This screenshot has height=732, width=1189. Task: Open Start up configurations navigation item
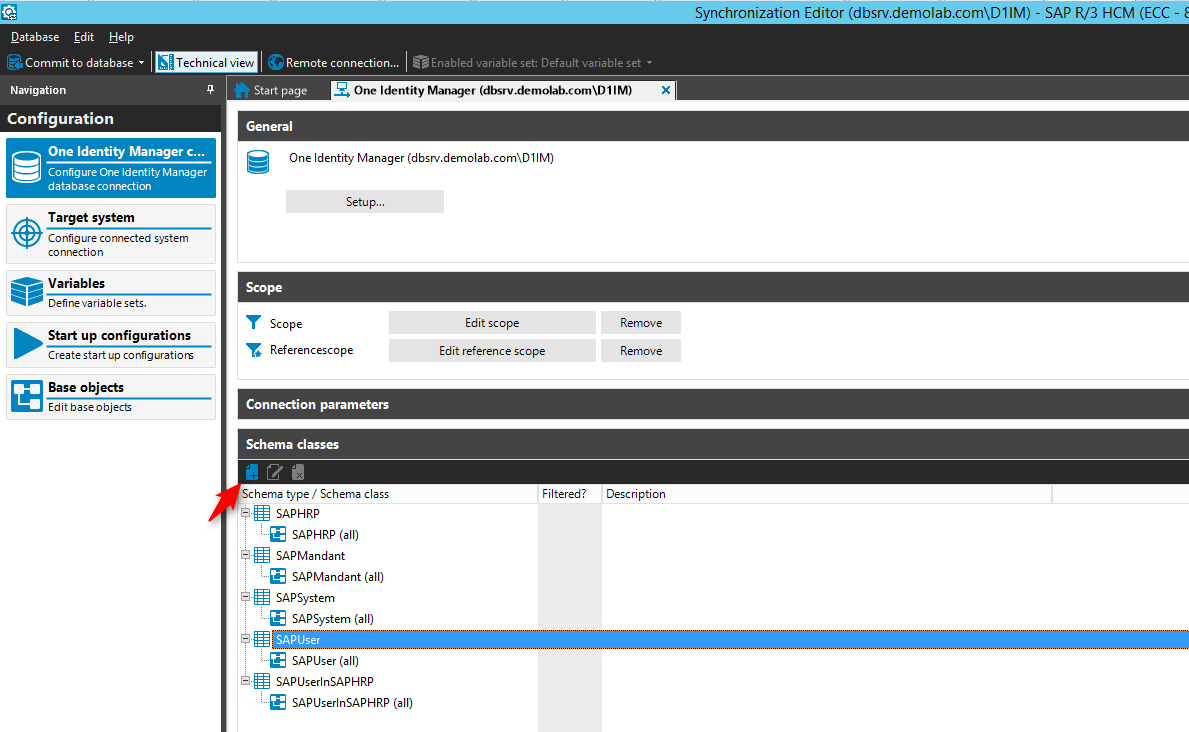click(x=111, y=344)
